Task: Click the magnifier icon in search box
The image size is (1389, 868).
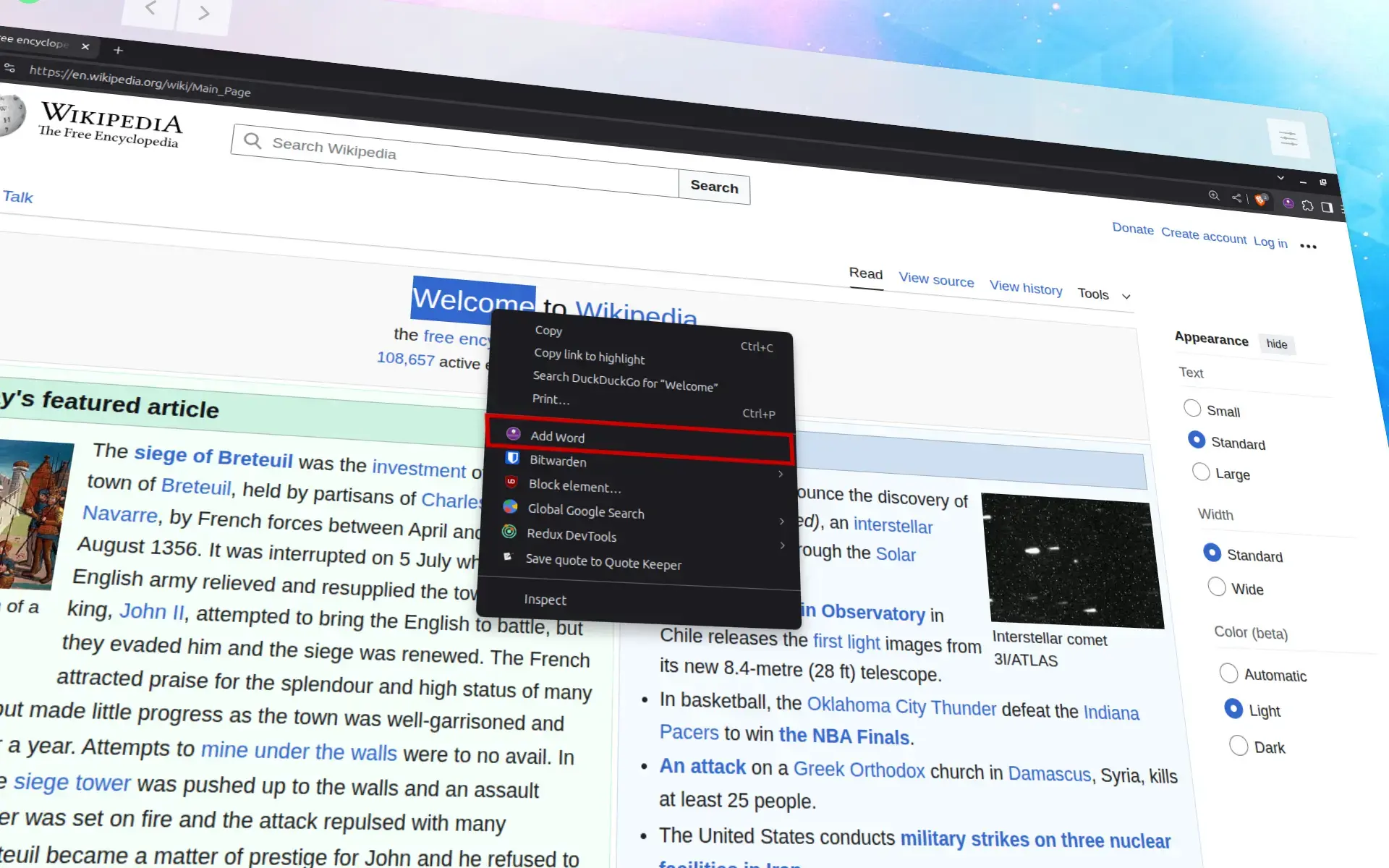Action: pos(252,140)
